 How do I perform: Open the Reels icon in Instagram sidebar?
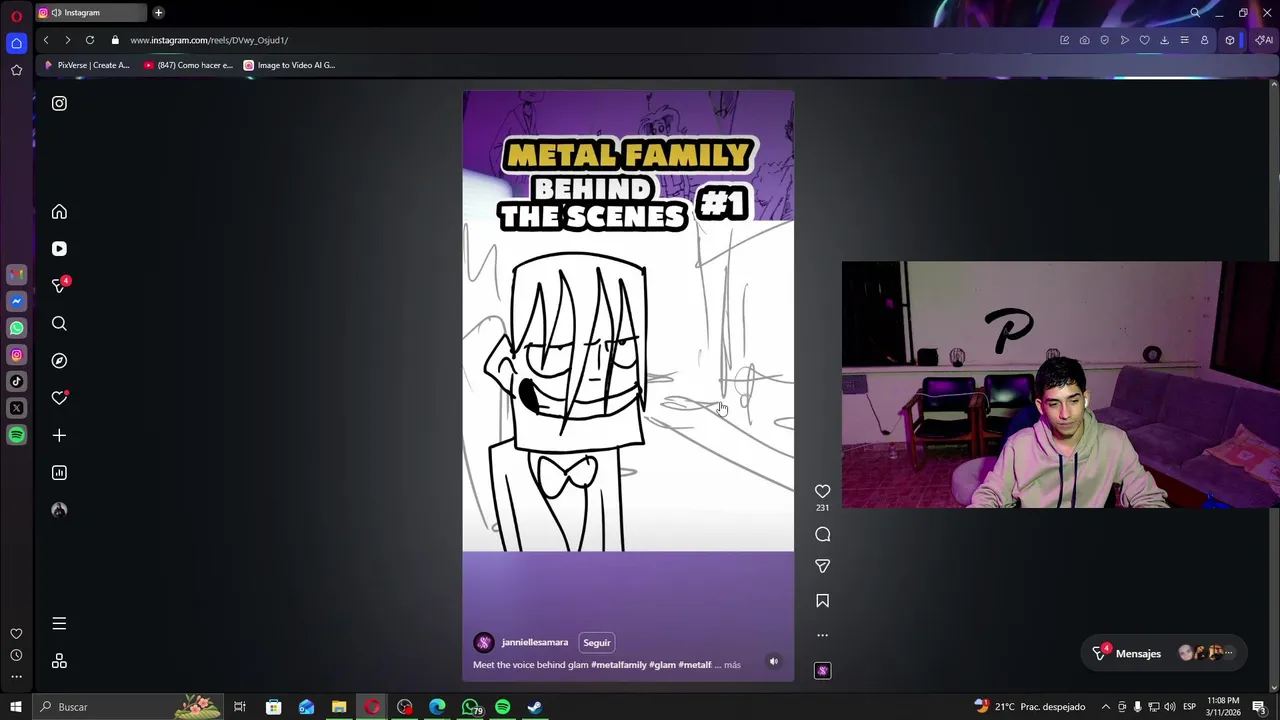pos(59,248)
